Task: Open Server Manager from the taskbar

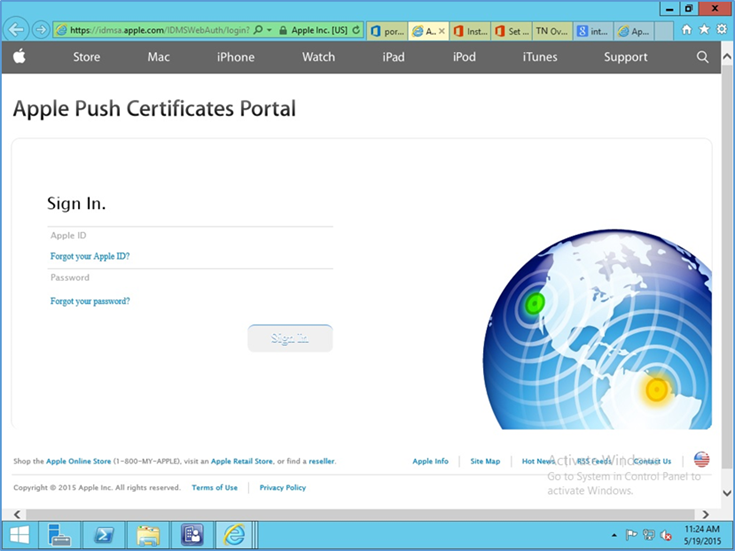Action: pos(60,535)
